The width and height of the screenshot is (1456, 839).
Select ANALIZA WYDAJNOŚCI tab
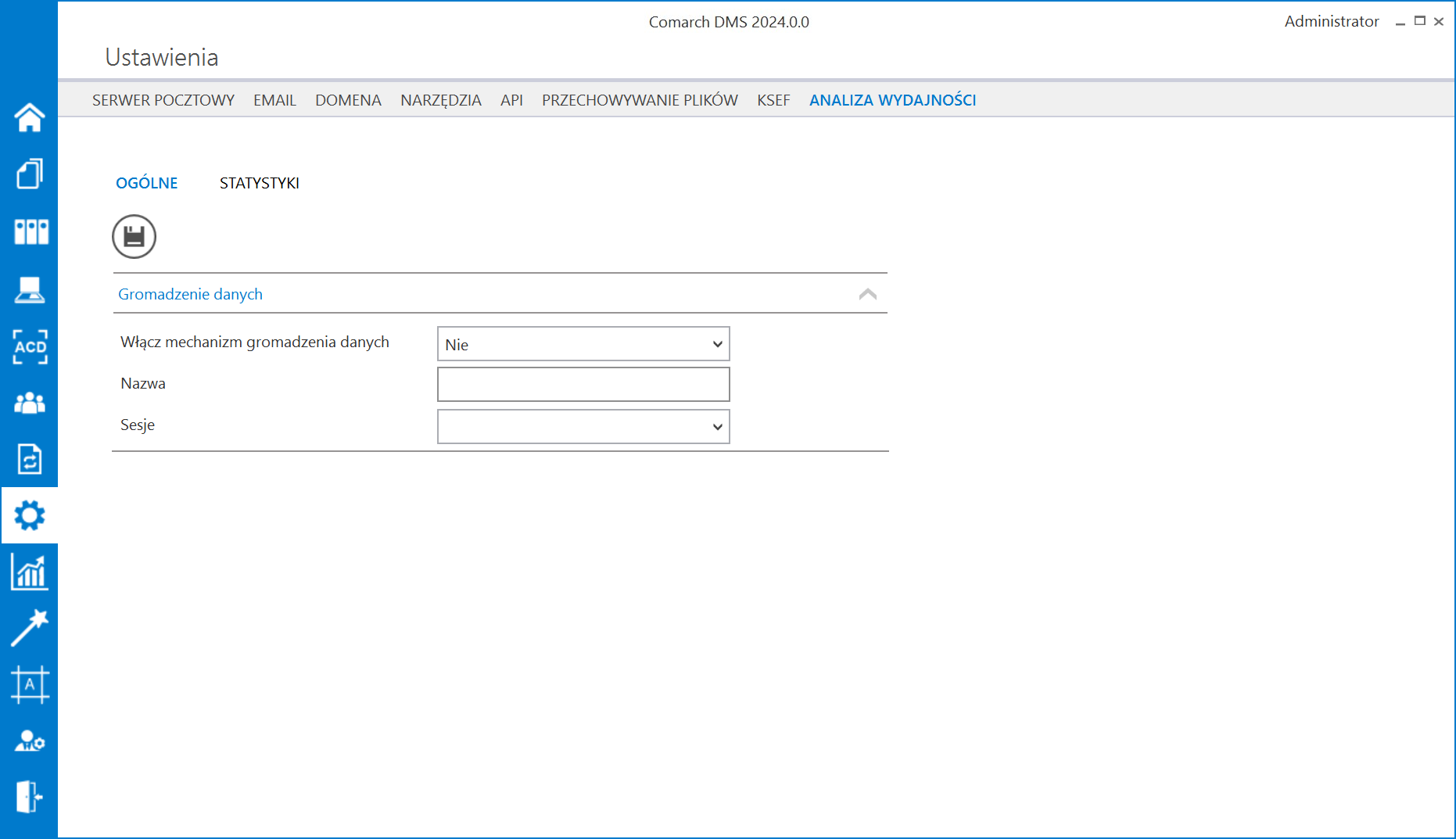[892, 100]
